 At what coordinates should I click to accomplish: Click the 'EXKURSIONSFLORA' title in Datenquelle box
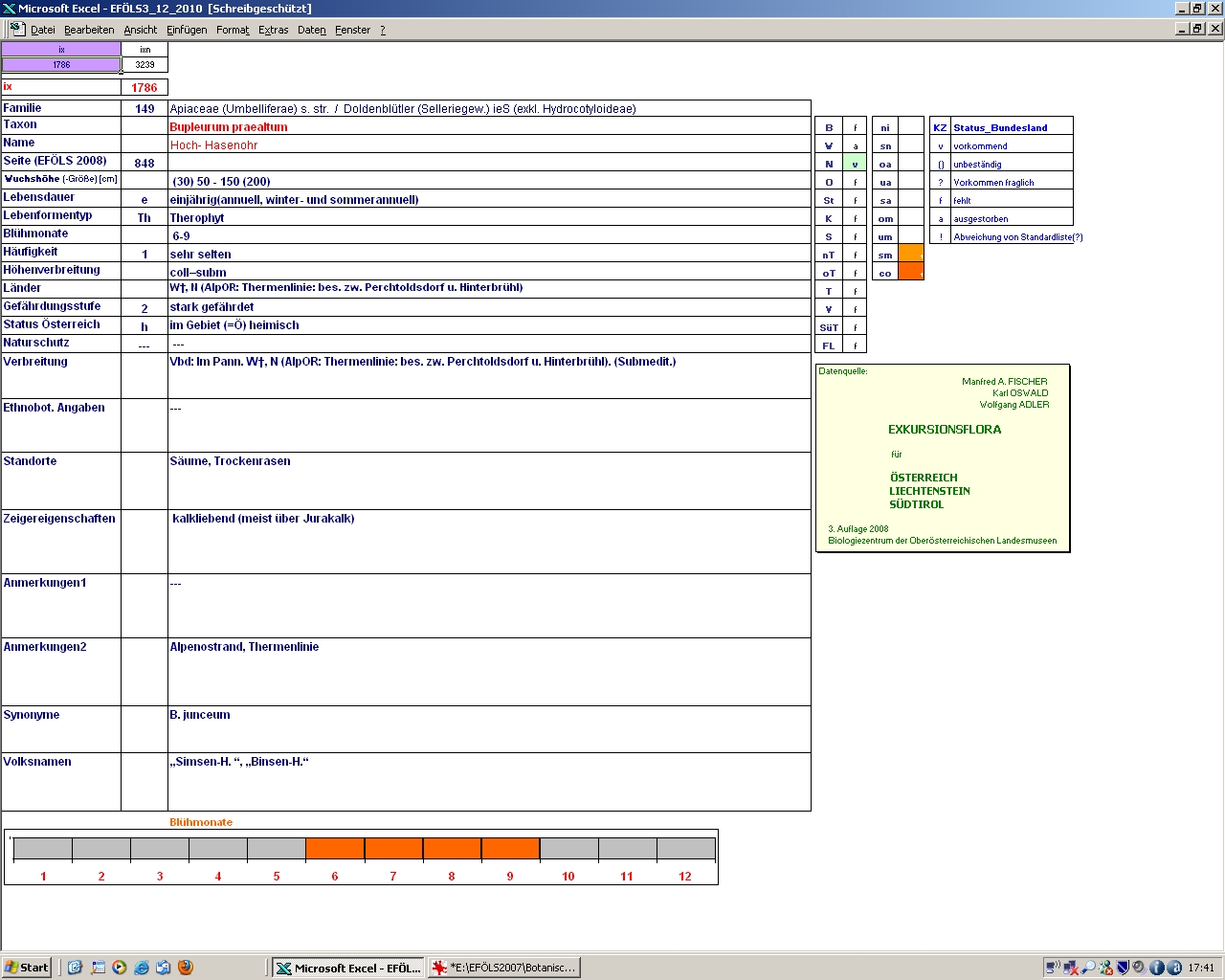point(945,430)
